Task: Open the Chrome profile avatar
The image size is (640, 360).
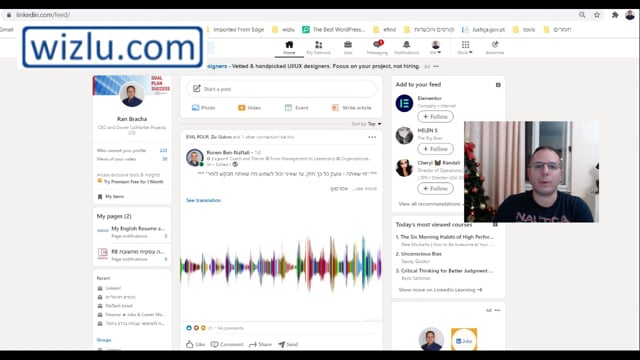Action: [x=630, y=15]
